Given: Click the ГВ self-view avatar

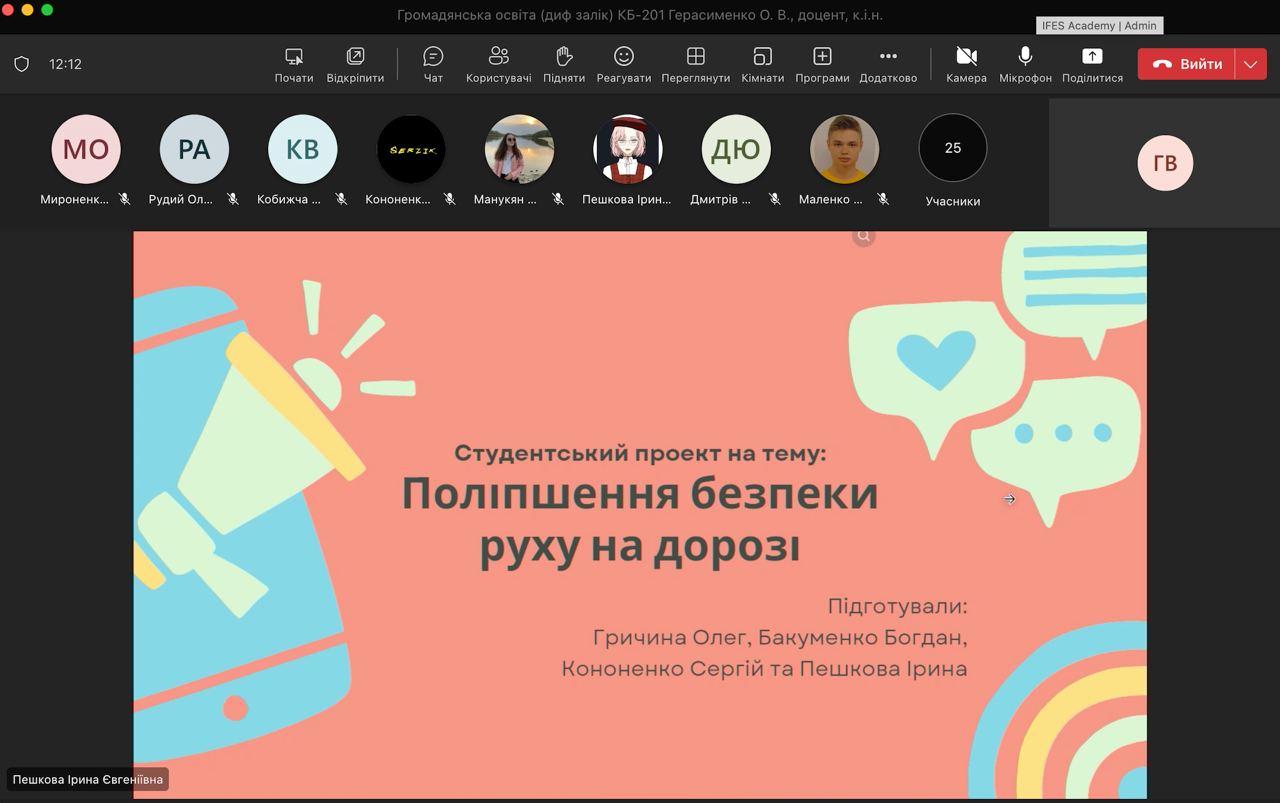Looking at the screenshot, I should point(1165,163).
